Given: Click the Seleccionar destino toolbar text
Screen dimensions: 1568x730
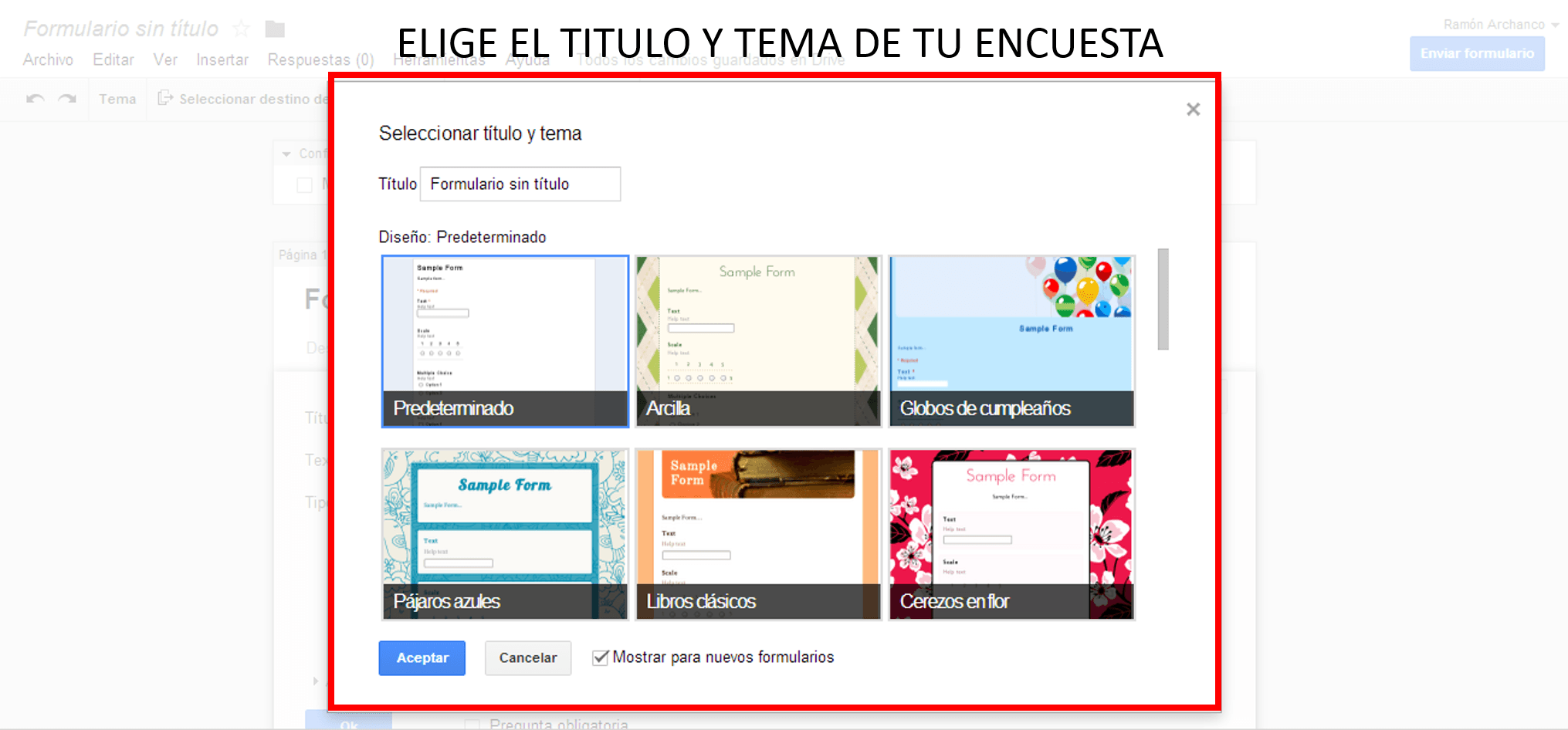Looking at the screenshot, I should [x=253, y=99].
